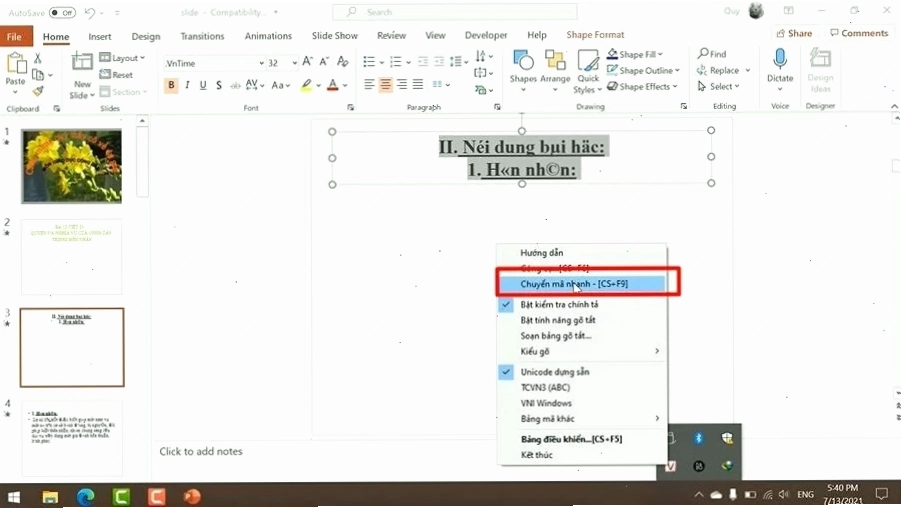Switch to the Insert tab
This screenshot has height=509, width=901.
(99, 36)
